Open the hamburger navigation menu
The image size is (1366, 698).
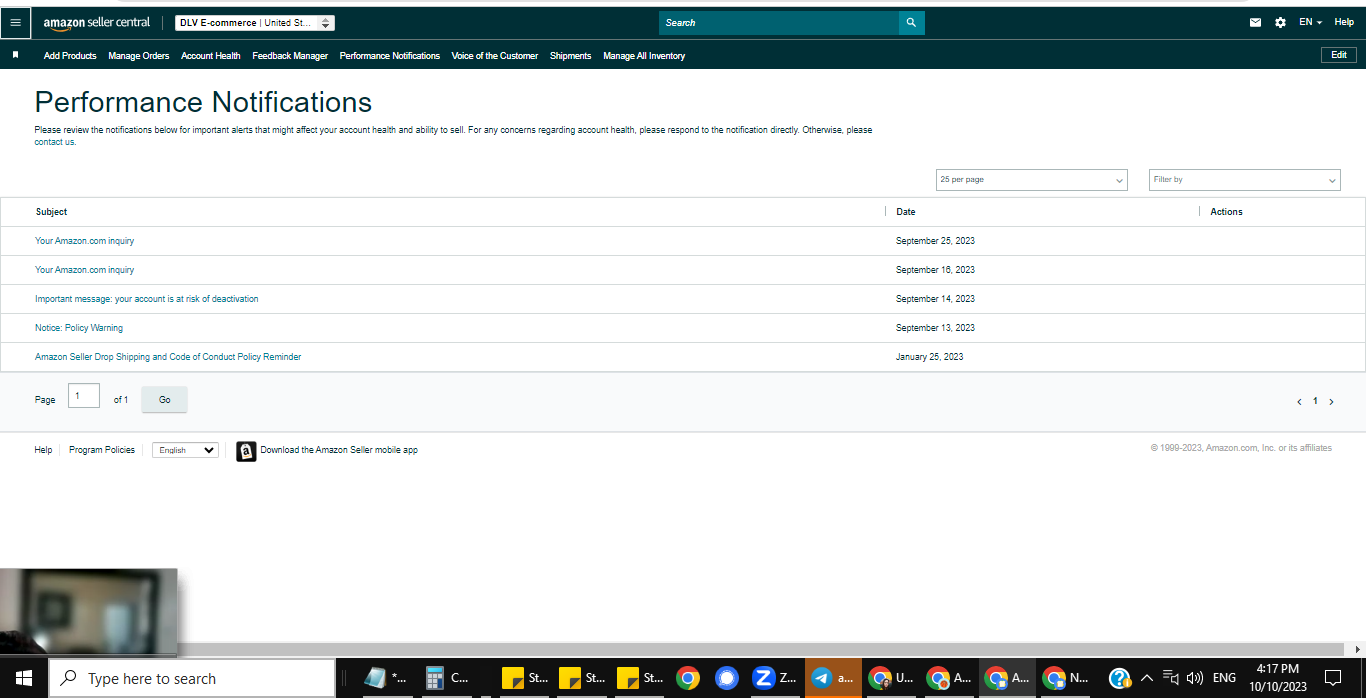(x=15, y=22)
